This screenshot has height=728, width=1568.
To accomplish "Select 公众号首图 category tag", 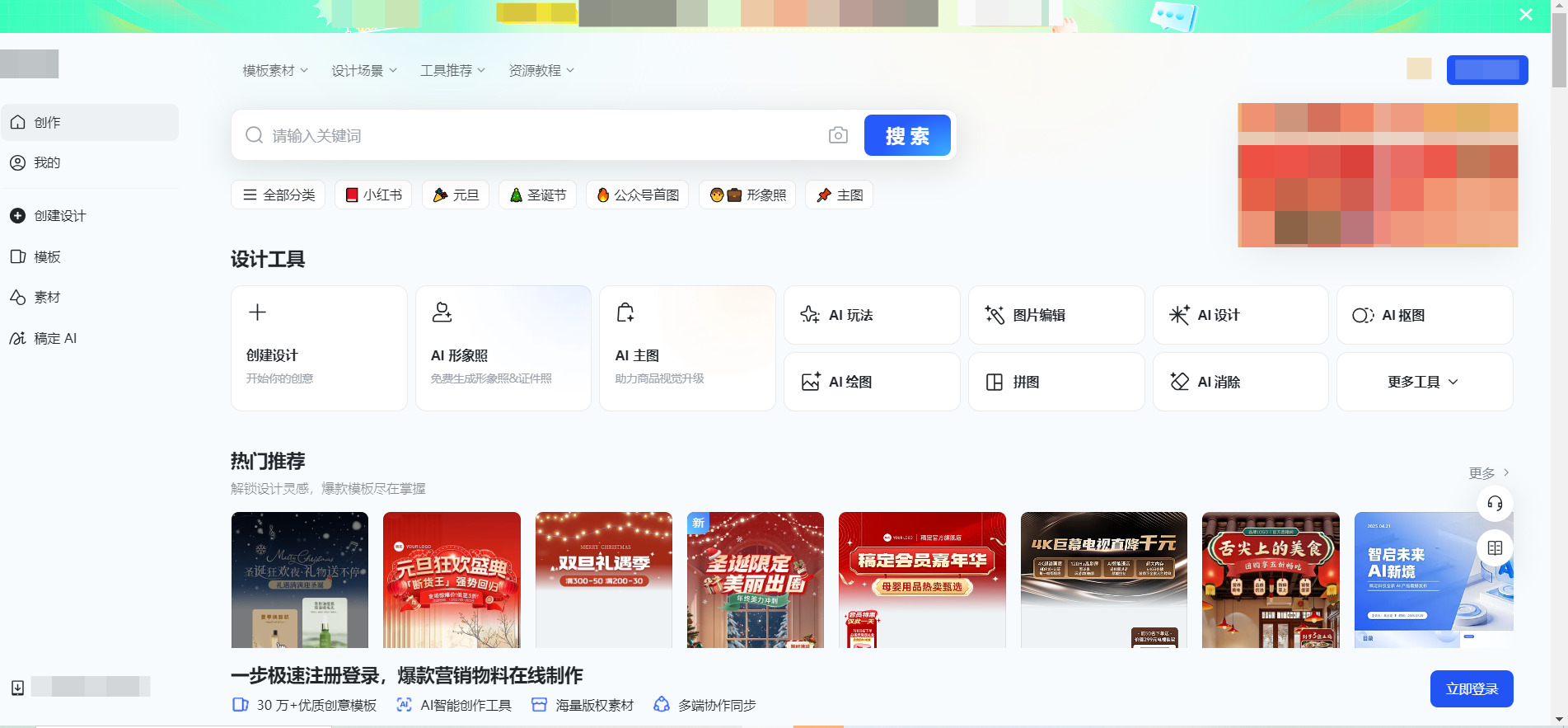I will click(x=638, y=195).
